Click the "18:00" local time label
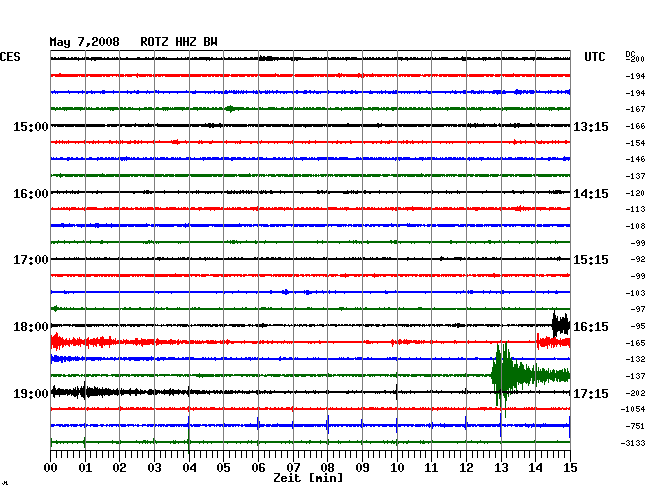This screenshot has height=494, width=650. (31, 327)
